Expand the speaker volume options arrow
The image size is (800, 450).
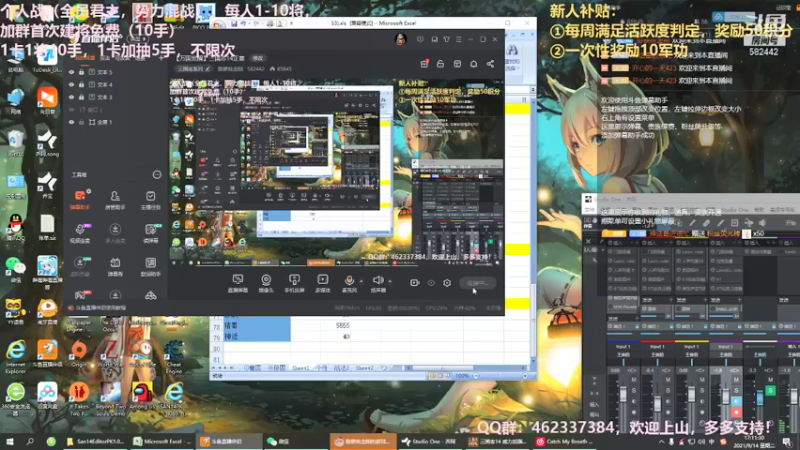point(390,281)
